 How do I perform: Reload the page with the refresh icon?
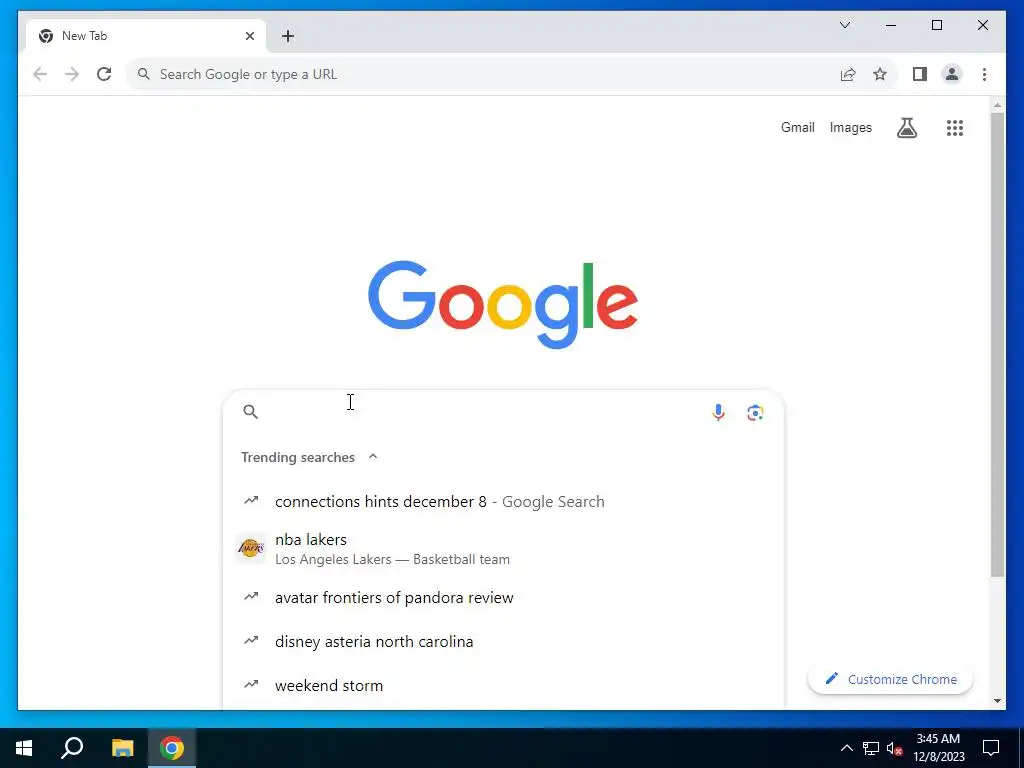(104, 74)
